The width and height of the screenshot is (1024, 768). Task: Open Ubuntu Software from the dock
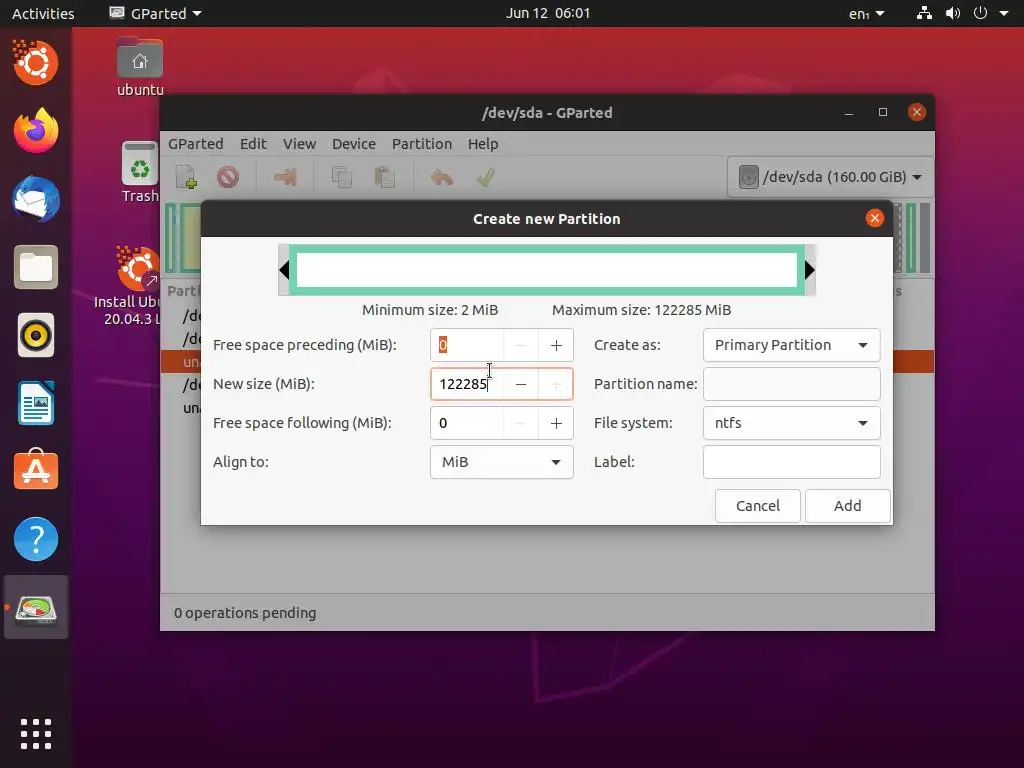(36, 470)
